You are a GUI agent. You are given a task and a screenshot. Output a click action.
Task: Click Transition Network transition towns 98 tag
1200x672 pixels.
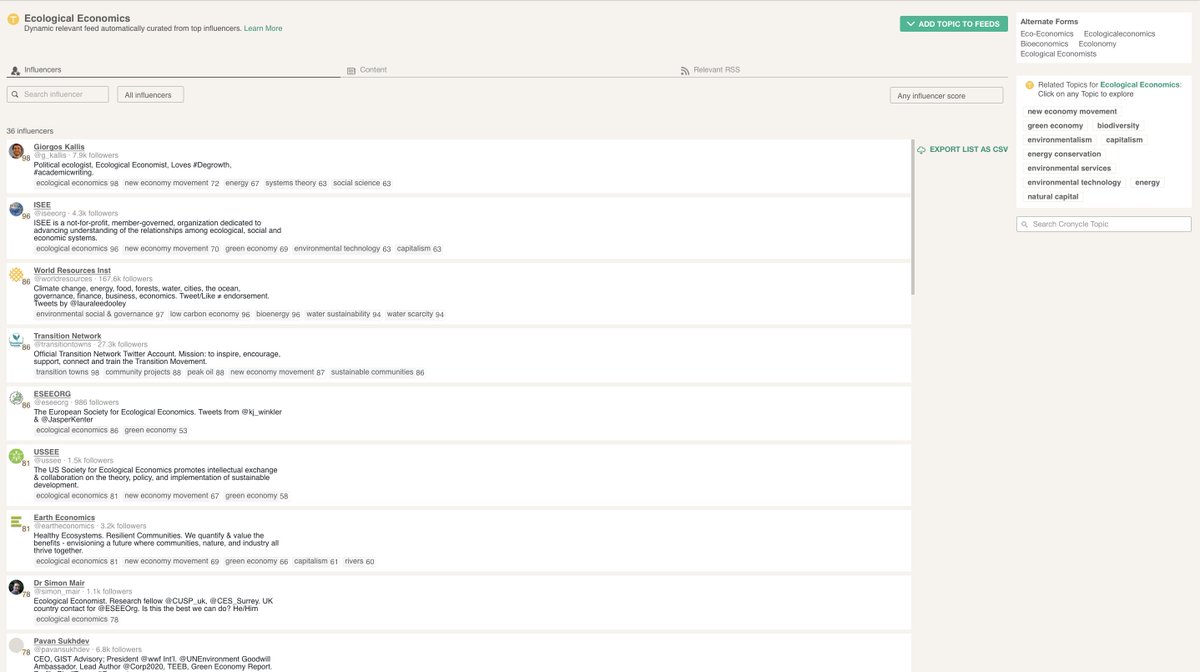[x=68, y=372]
